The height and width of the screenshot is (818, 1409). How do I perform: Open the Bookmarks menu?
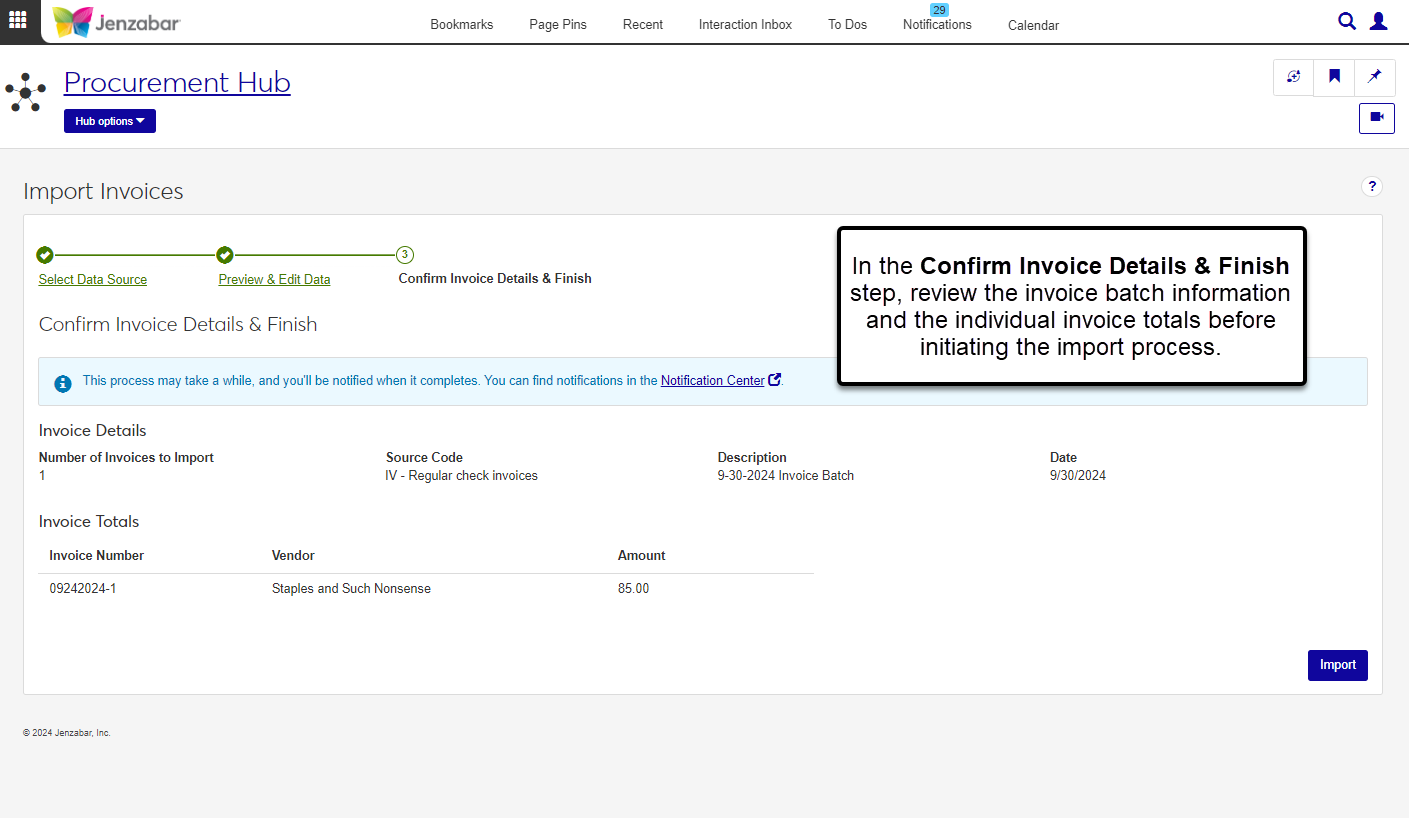click(461, 25)
